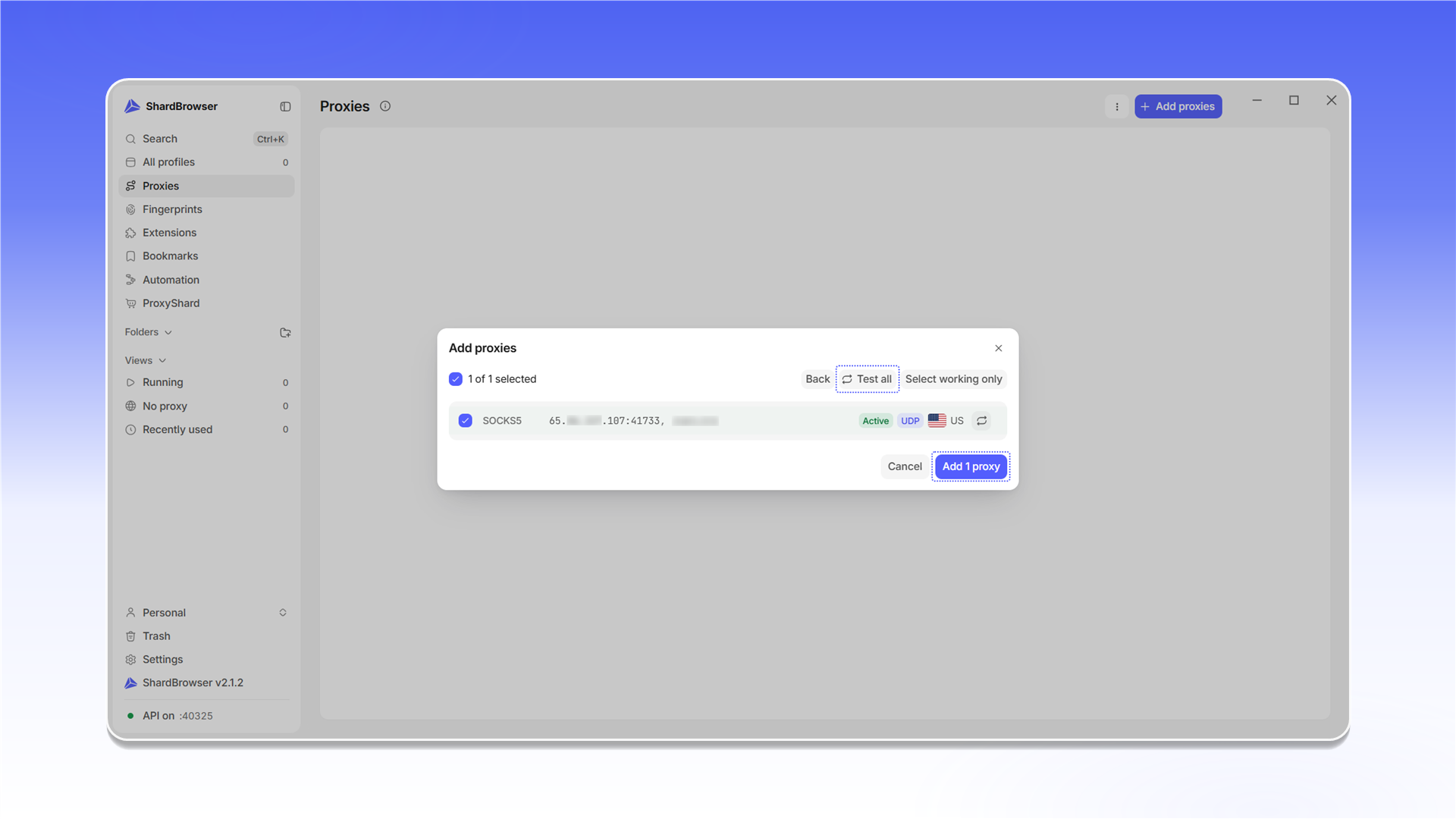Click the Ctrl+K shortcut badge

270,139
